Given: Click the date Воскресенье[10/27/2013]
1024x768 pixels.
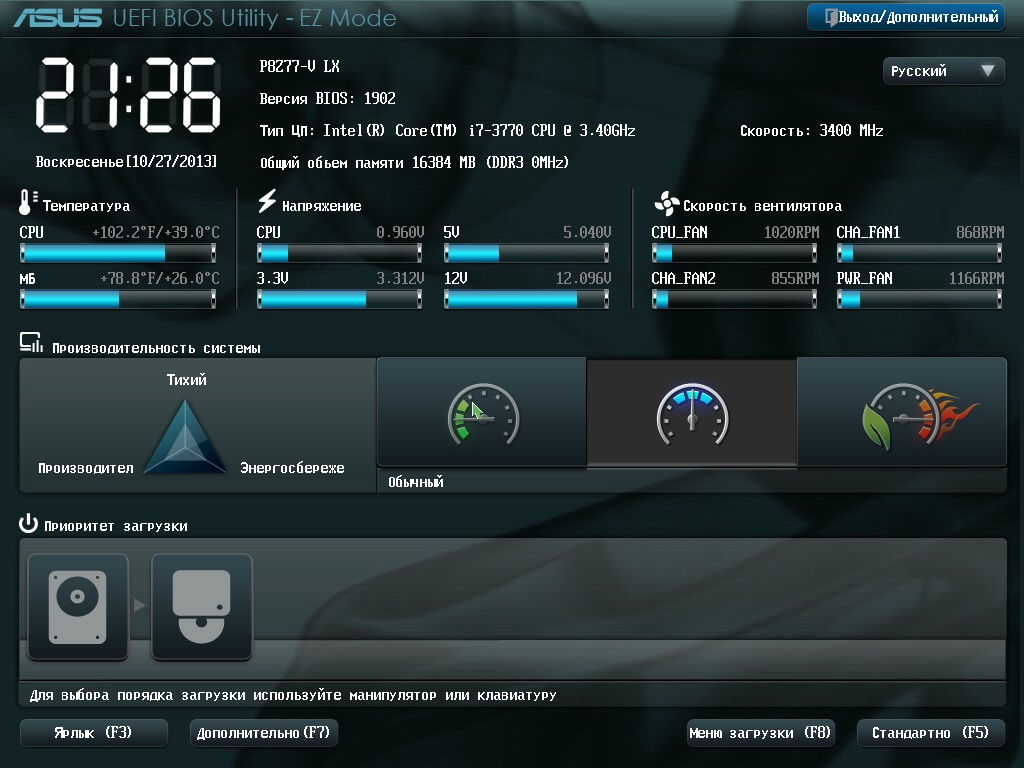Looking at the screenshot, I should point(126,161).
